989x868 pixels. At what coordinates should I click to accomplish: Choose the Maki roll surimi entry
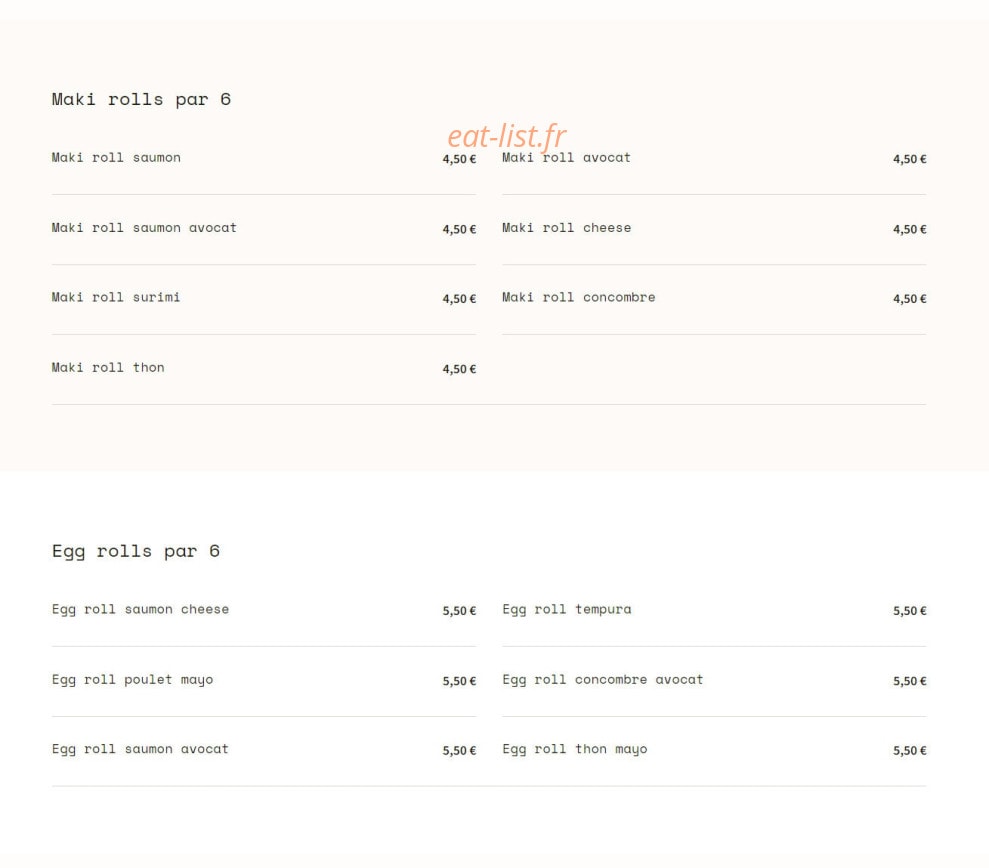pos(116,297)
